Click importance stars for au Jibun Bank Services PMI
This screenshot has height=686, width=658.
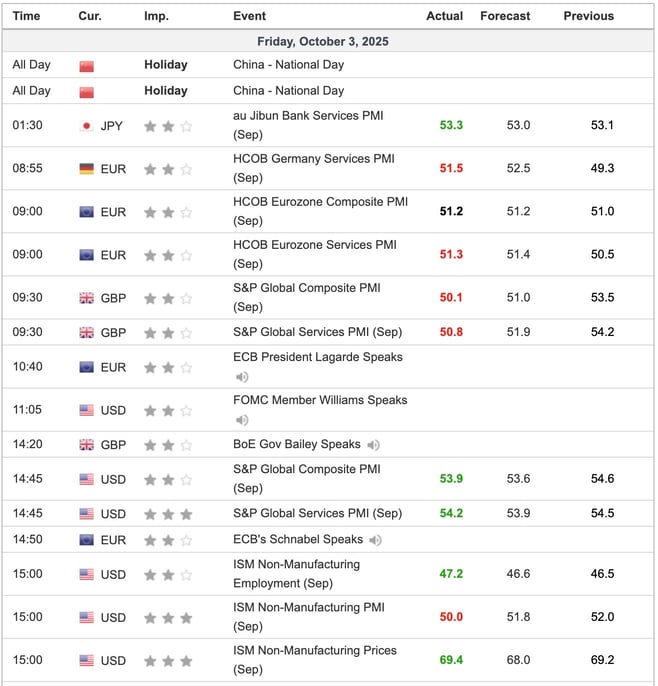point(167,126)
